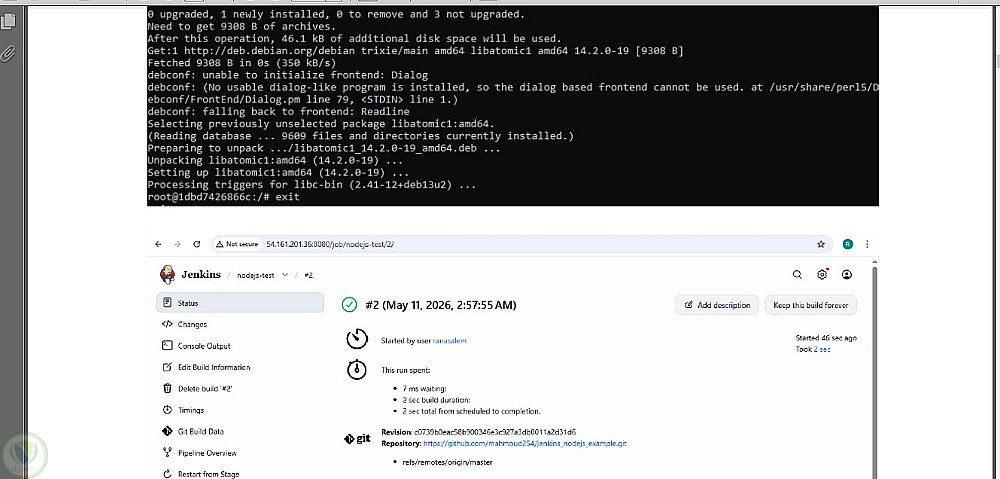Open the Jenkins search magnifier icon
Screen dimensions: 1000x479
pyautogui.click(x=797, y=275)
